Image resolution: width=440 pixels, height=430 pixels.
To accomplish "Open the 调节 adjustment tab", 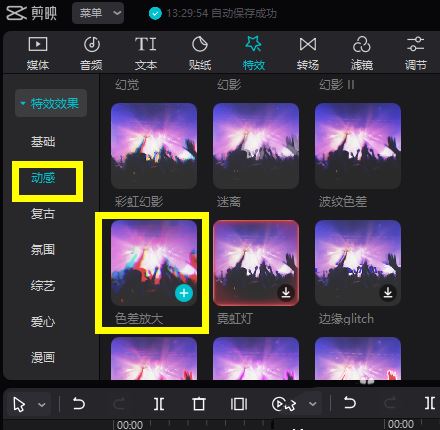I will 416,53.
